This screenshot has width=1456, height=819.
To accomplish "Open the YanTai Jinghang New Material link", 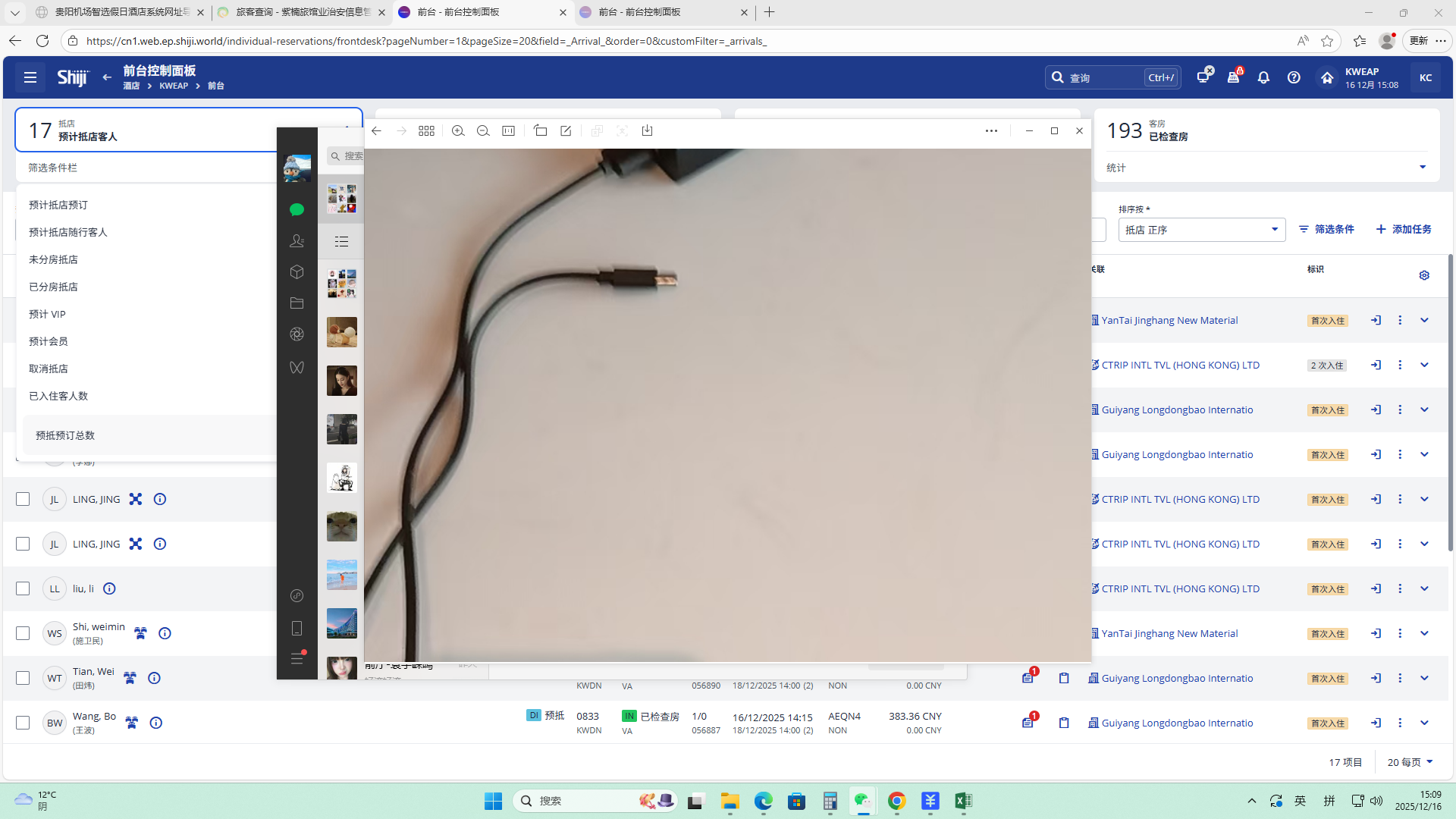I will [1169, 320].
